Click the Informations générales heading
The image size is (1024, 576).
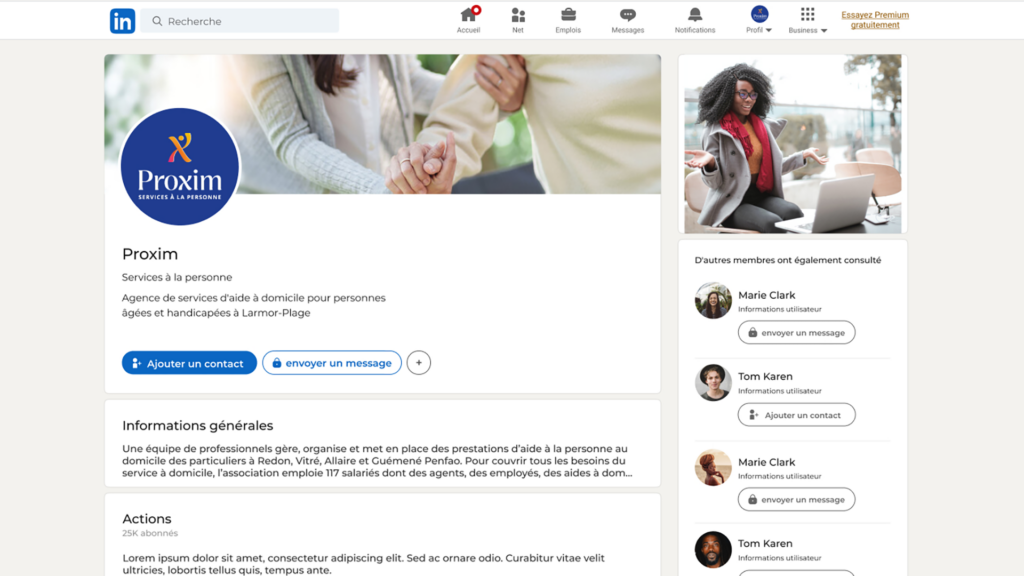[197, 426]
